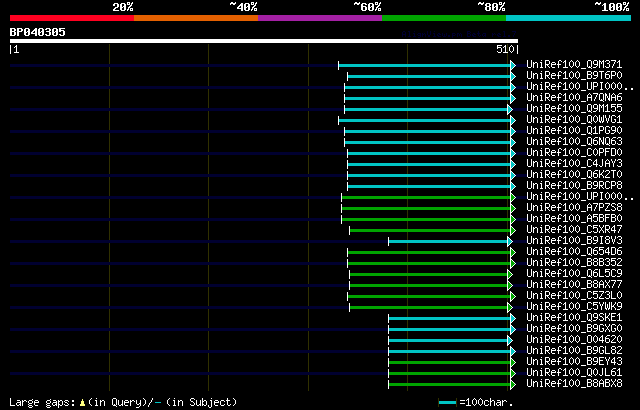Click the =100char. scale legend bar
Image resolution: width=640 pixels, height=410 pixels.
tap(447, 403)
